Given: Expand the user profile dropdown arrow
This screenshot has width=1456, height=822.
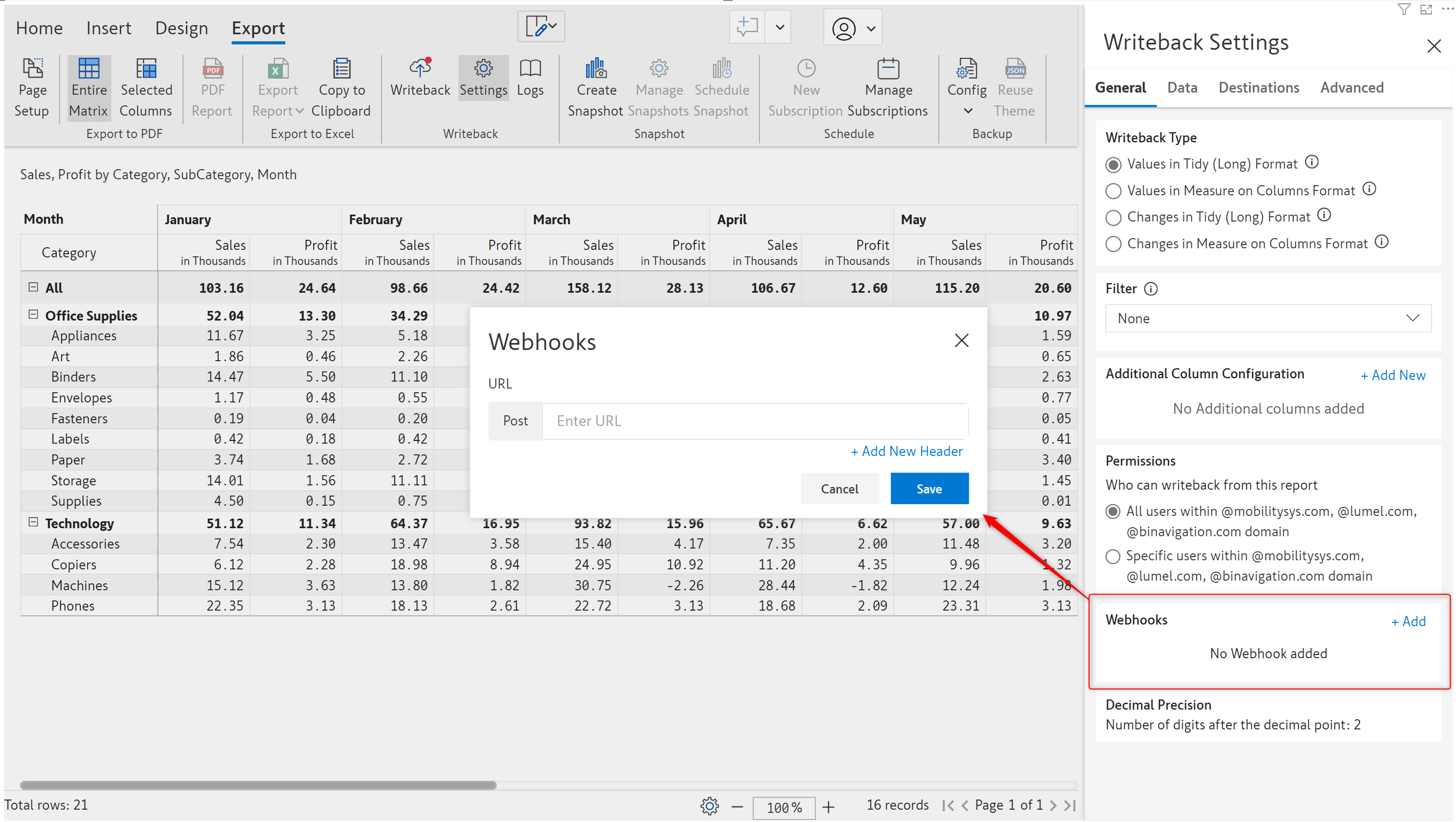Looking at the screenshot, I should pos(871,28).
